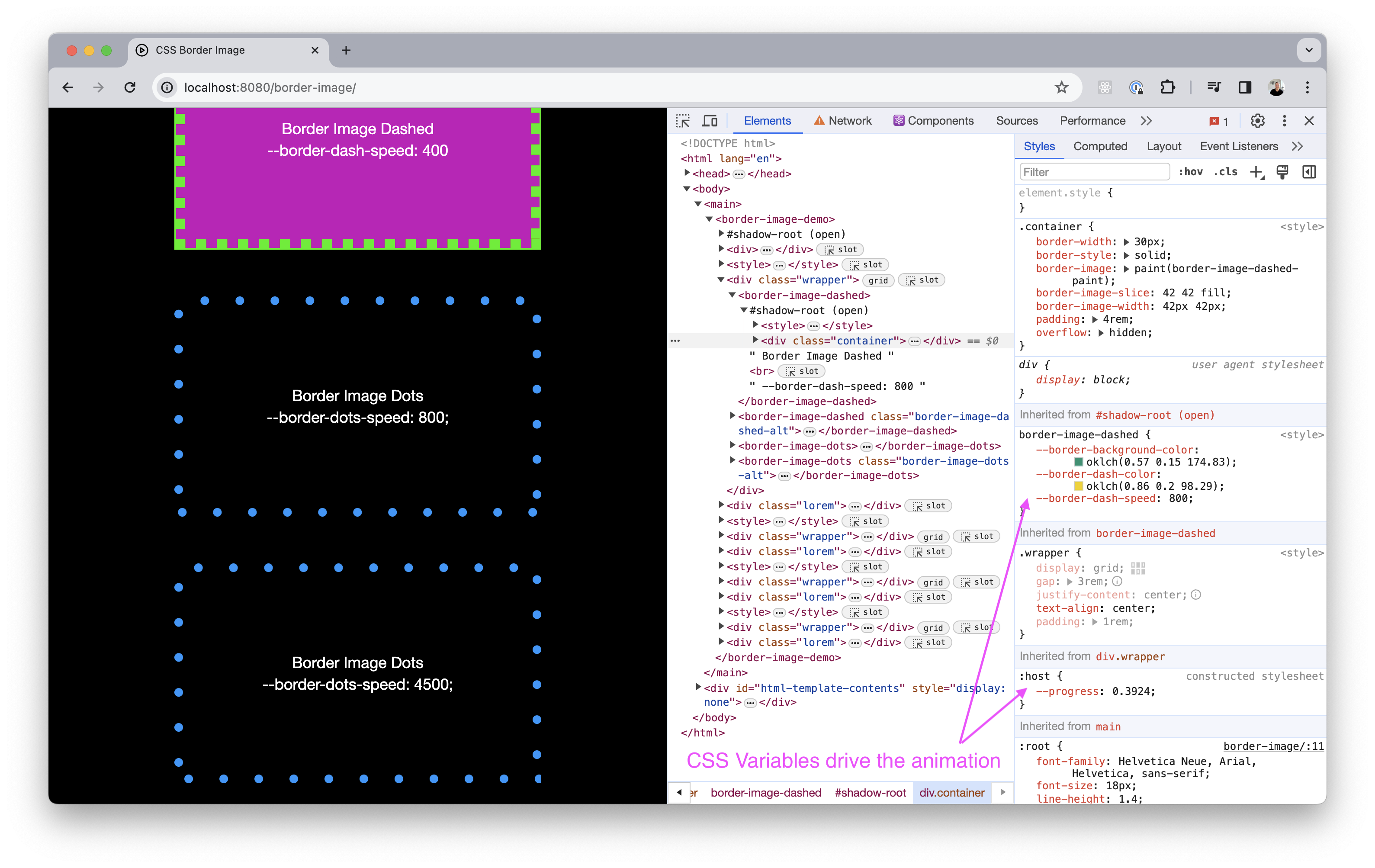Open DevTools settings gear
This screenshot has height=868, width=1375.
[x=1257, y=120]
